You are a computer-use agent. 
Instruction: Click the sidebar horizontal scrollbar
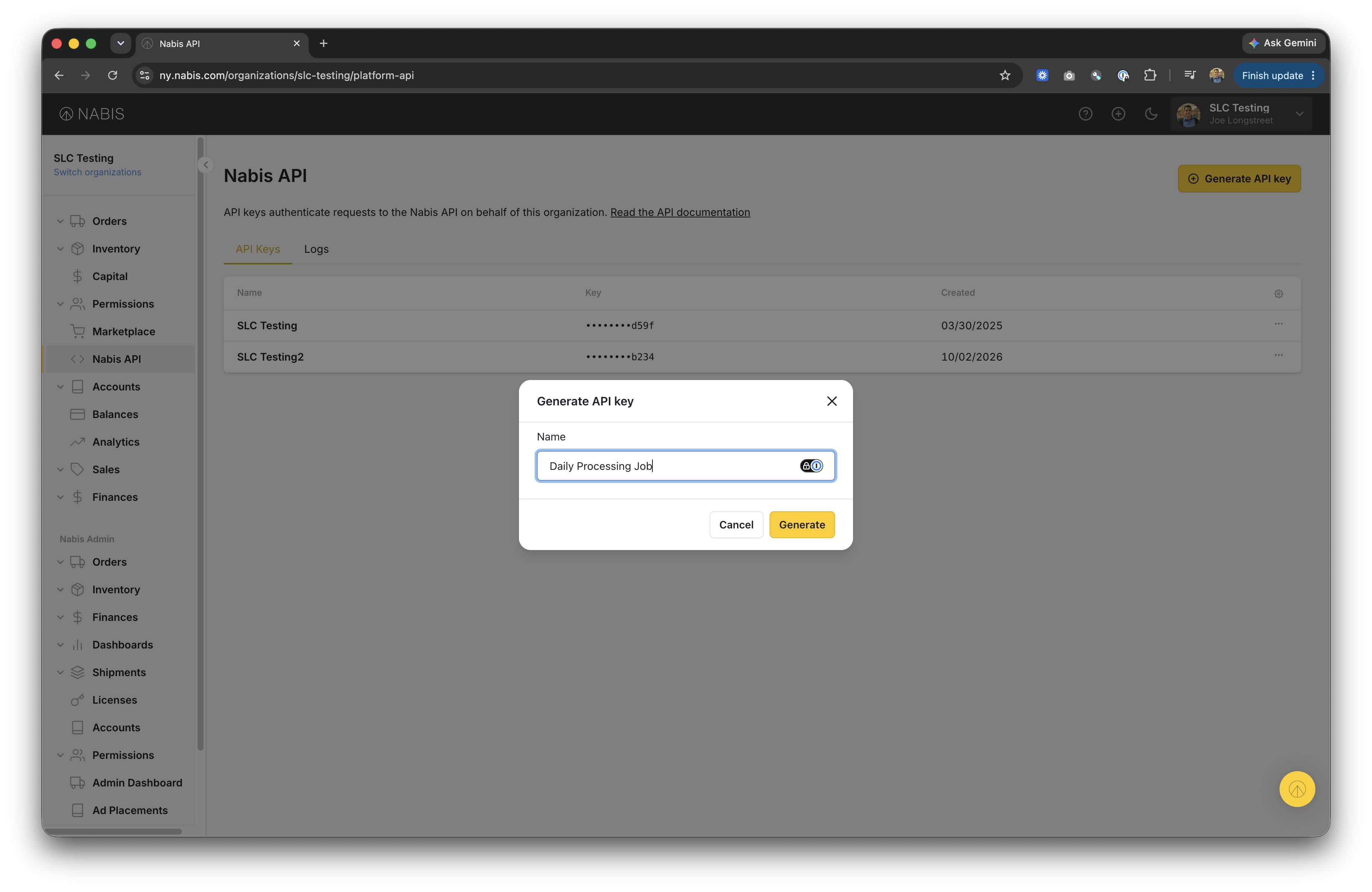(113, 831)
